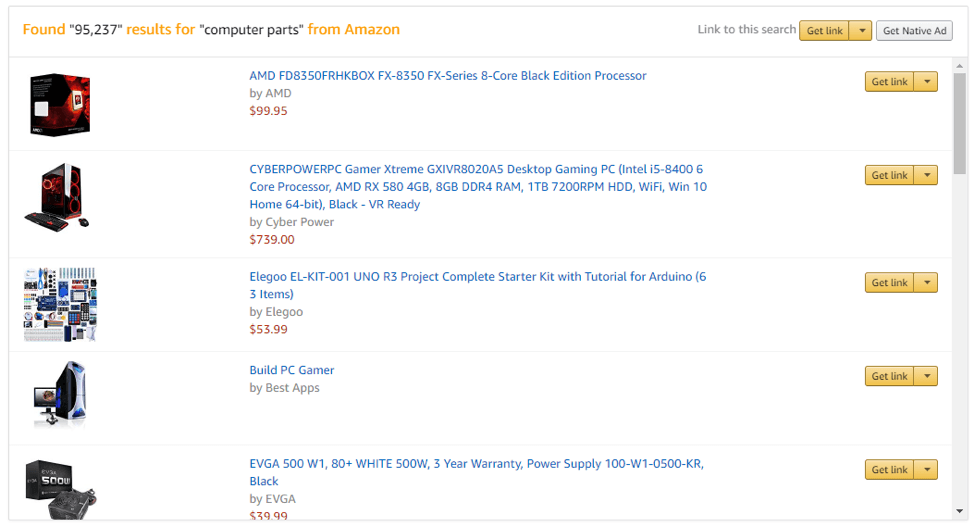Expand Get link dropdown for CyberPowerPC desktop
Image resolution: width=975 pixels, height=527 pixels.
coord(927,176)
